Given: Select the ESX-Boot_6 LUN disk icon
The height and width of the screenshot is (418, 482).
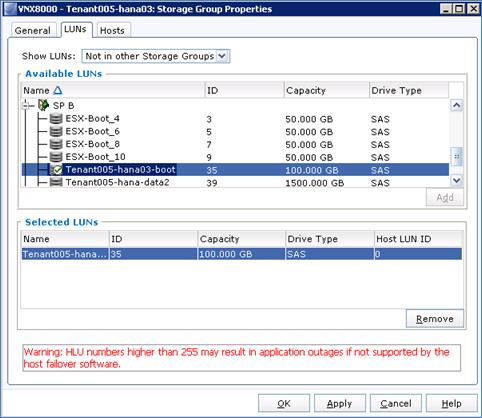Looking at the screenshot, I should [x=56, y=131].
